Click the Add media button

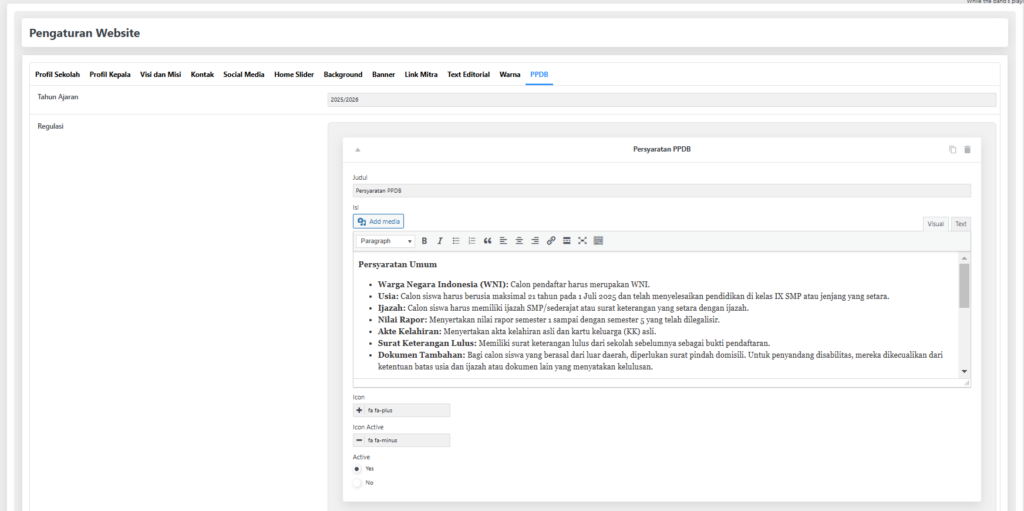379,221
